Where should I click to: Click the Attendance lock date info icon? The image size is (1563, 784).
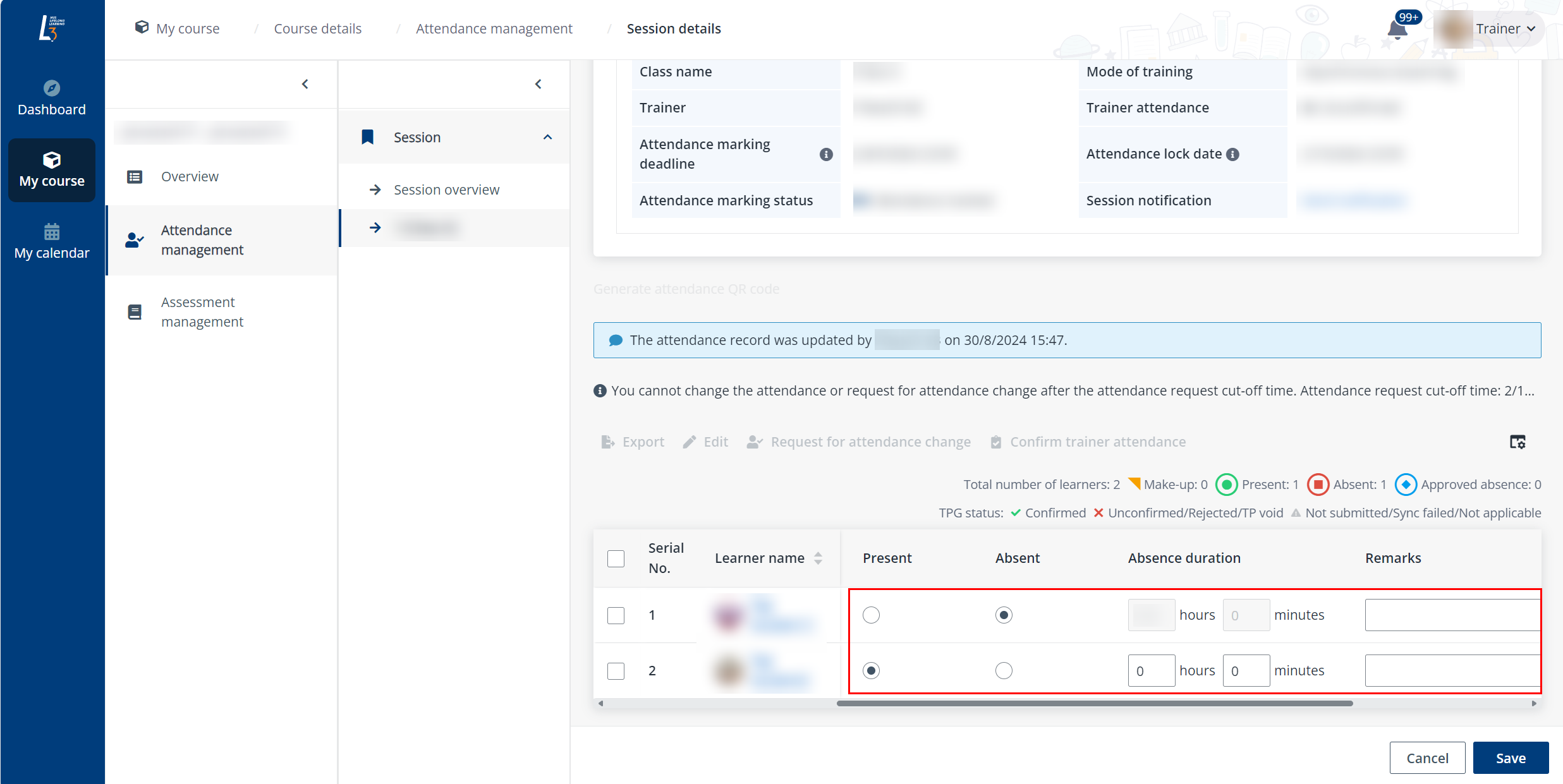point(1232,154)
